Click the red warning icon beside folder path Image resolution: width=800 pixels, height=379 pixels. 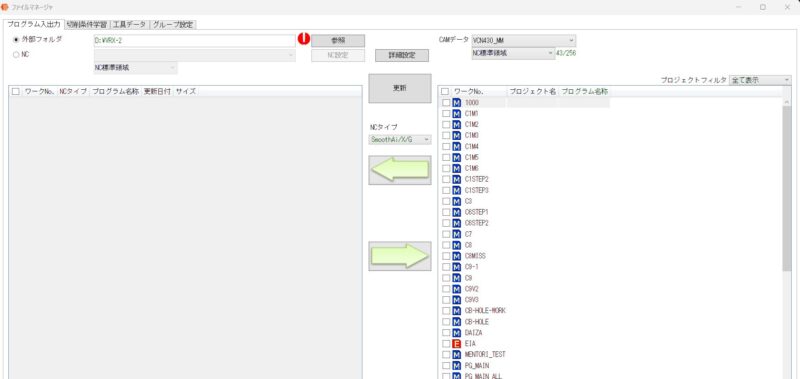[304, 39]
